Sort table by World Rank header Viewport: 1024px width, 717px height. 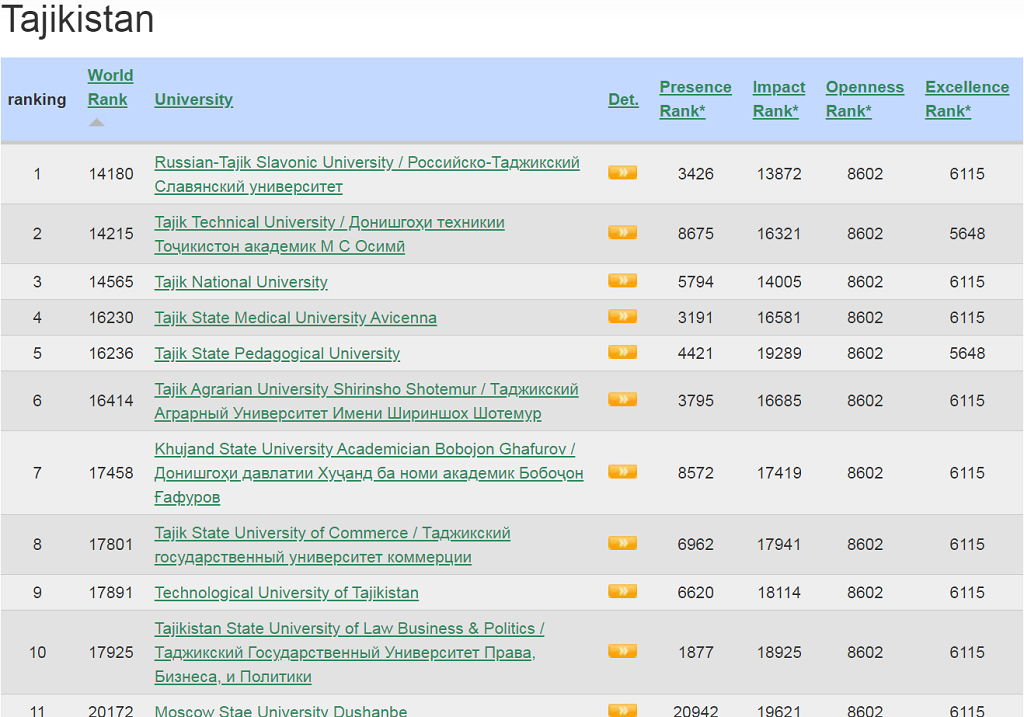(110, 88)
